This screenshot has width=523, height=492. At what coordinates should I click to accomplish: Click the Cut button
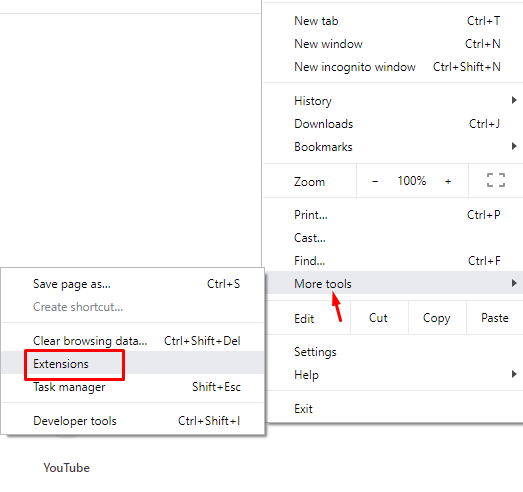click(379, 318)
